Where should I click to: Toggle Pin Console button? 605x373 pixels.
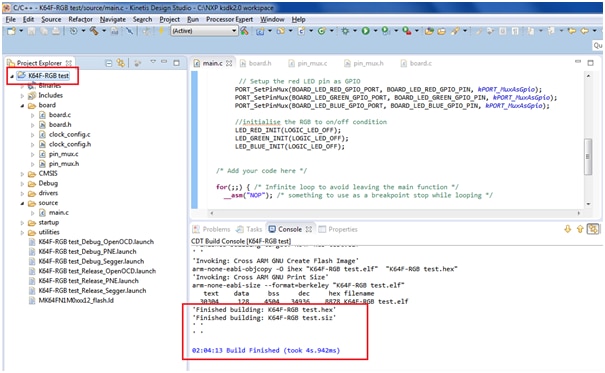593,229
